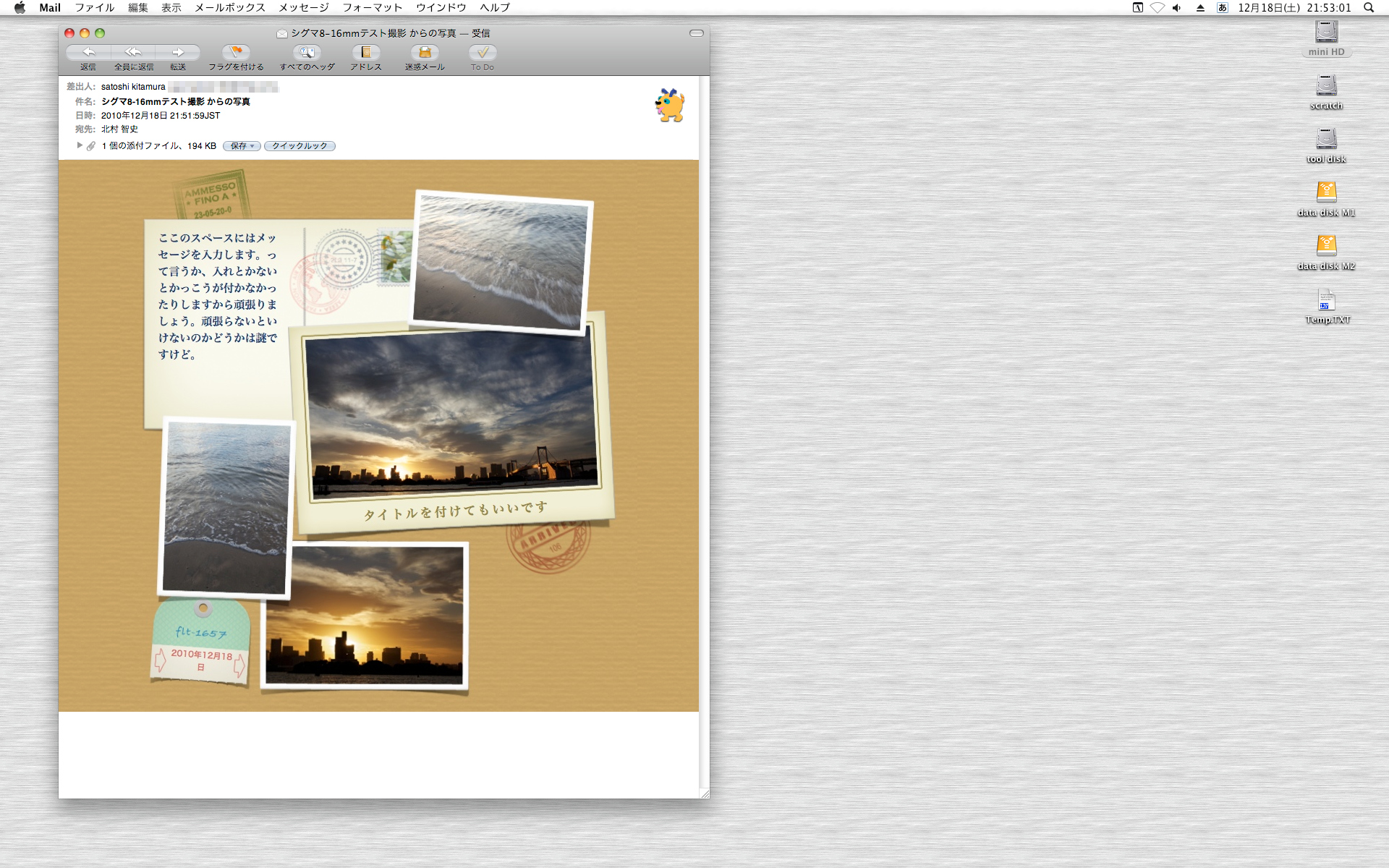
Task: Show all headers (すべてのヘッダ) icon
Action: pos(307,52)
